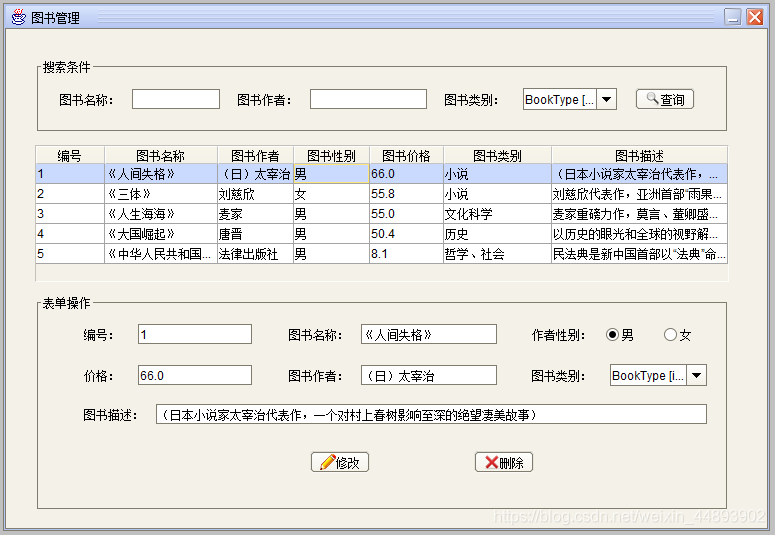Click the search 图书作者 input field
775x535 pixels.
tap(368, 99)
